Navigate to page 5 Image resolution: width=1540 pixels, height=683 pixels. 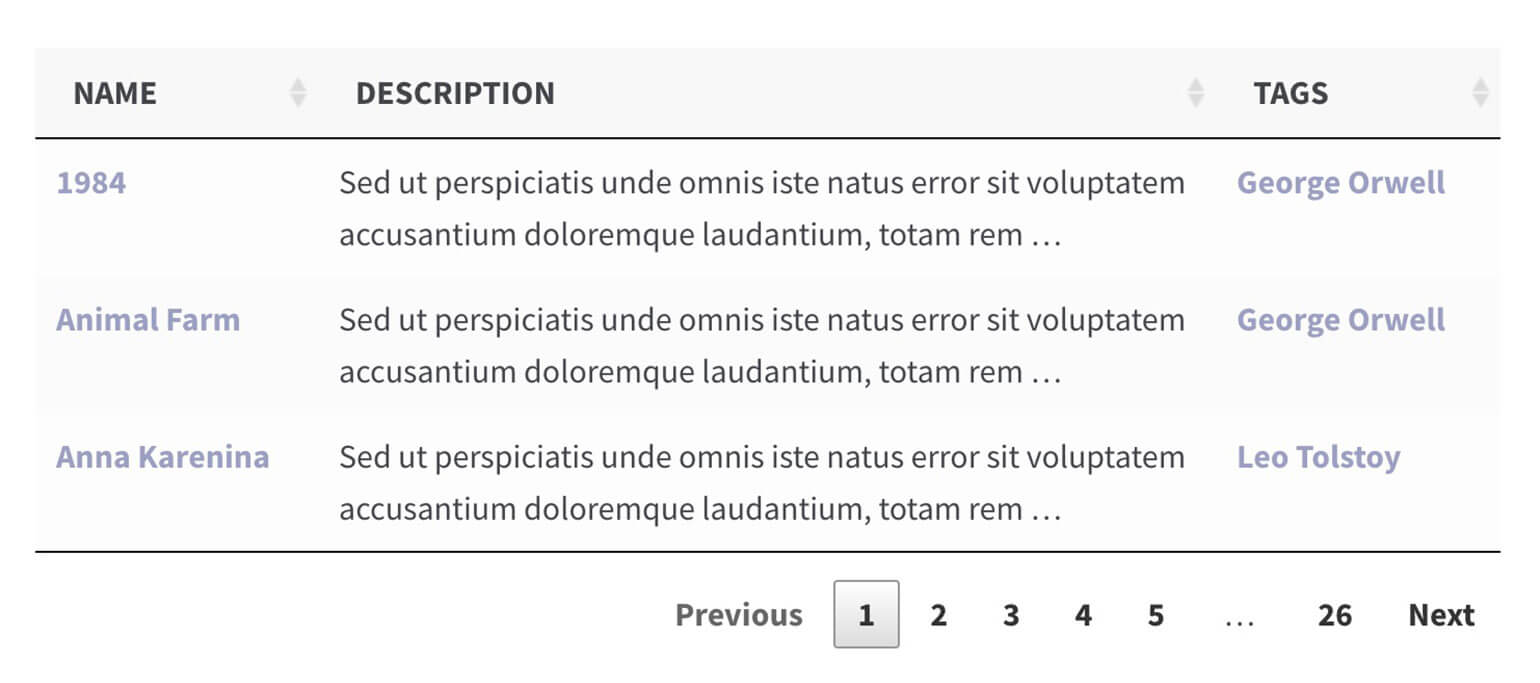pos(1156,615)
